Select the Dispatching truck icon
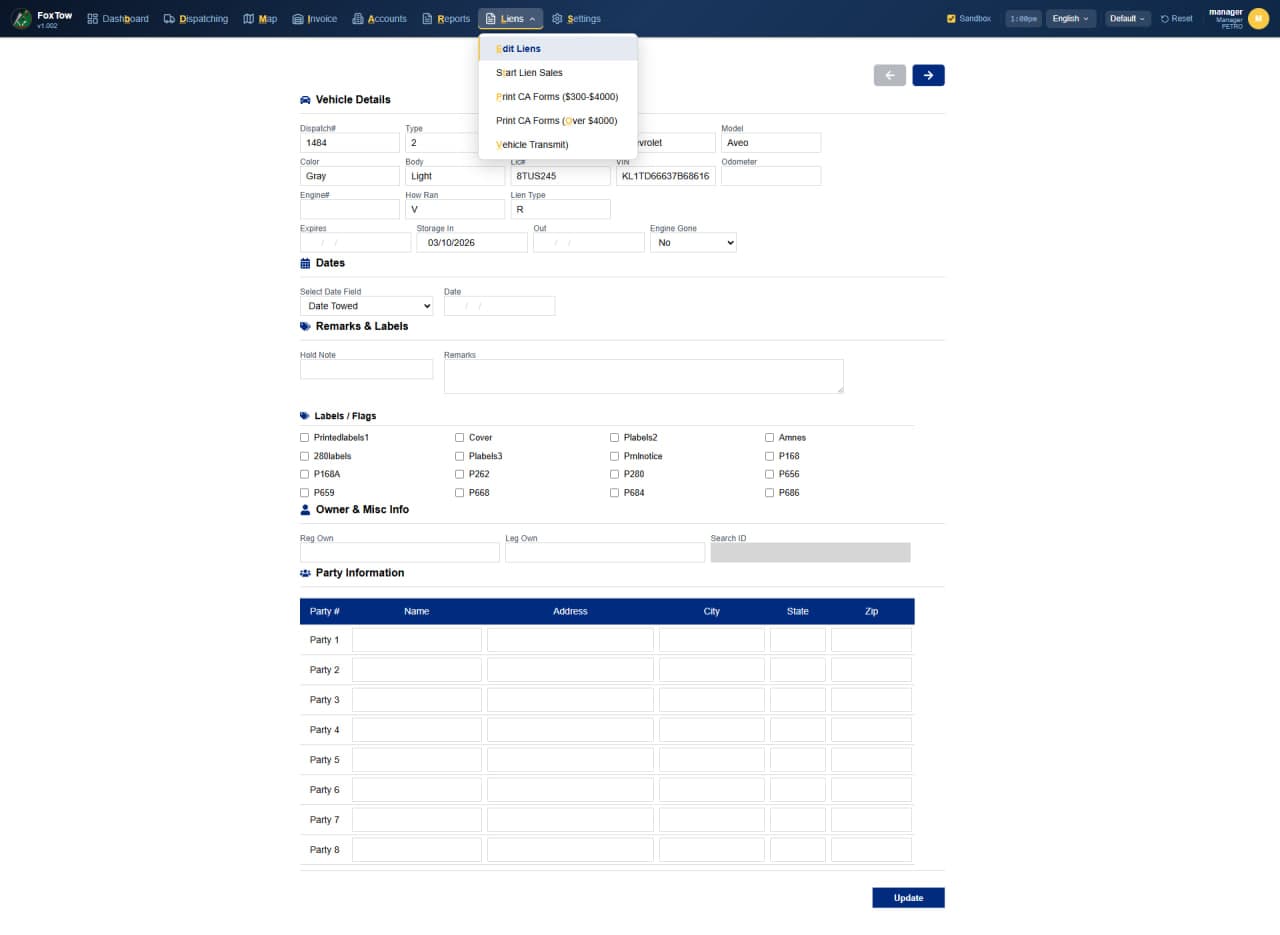 click(x=172, y=18)
